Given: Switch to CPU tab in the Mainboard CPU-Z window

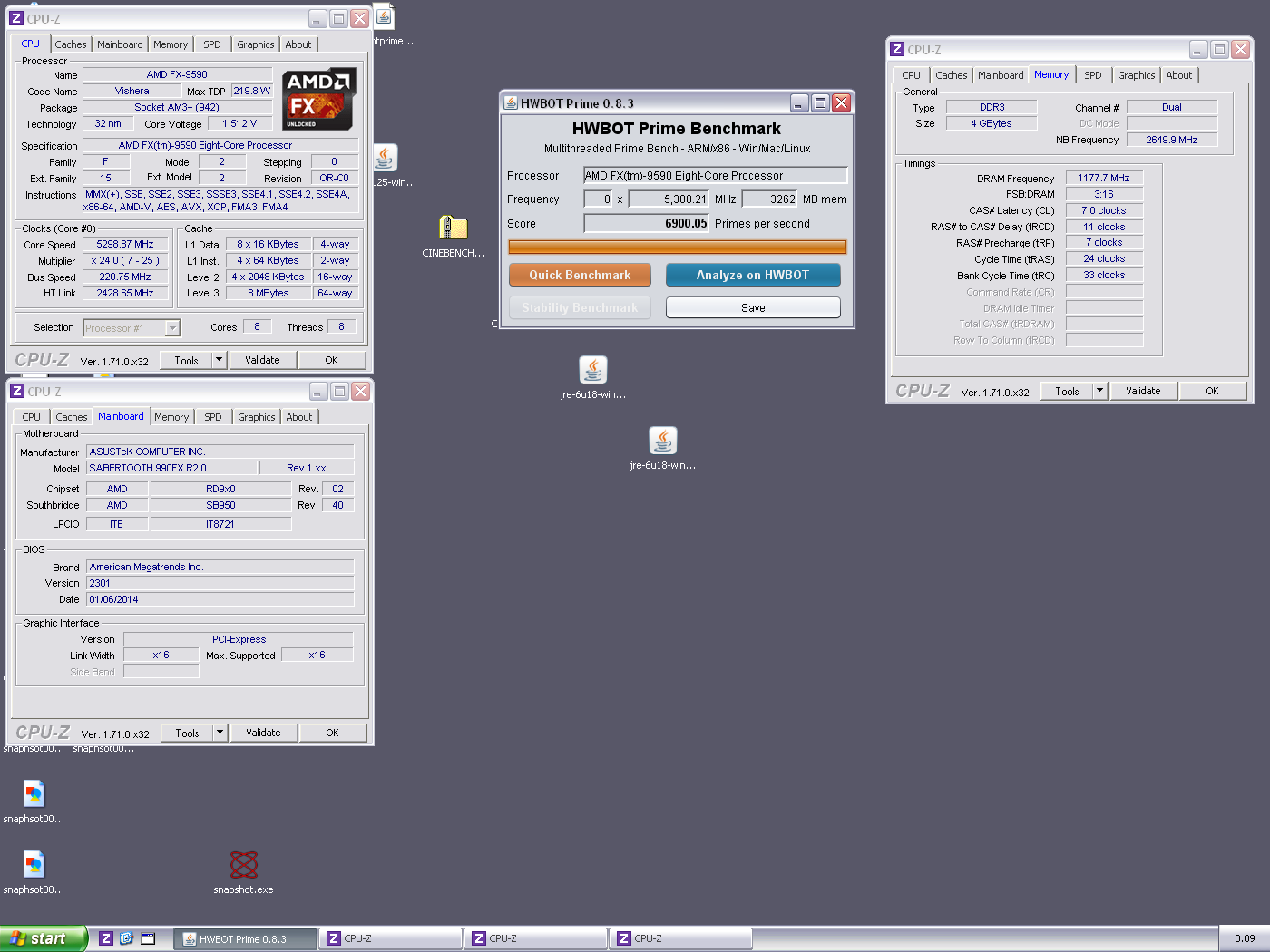Looking at the screenshot, I should point(32,417).
